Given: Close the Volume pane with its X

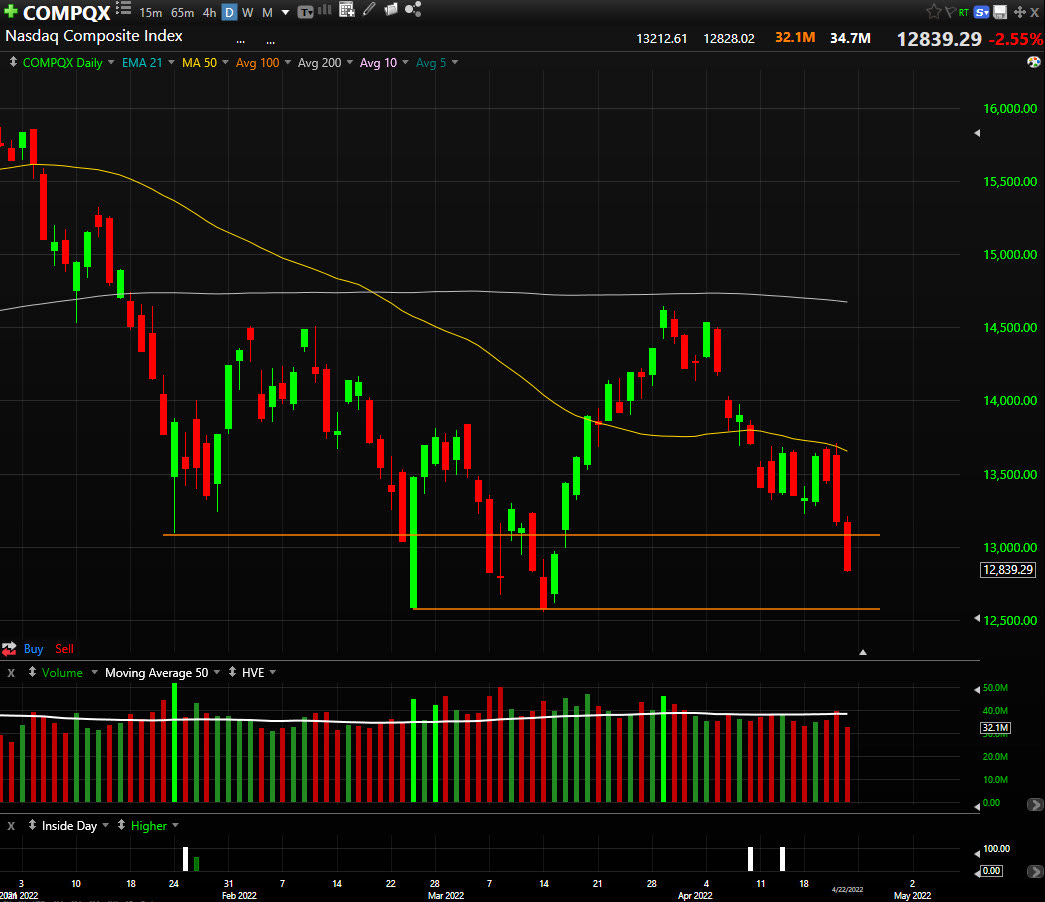Looking at the screenshot, I should pos(11,673).
